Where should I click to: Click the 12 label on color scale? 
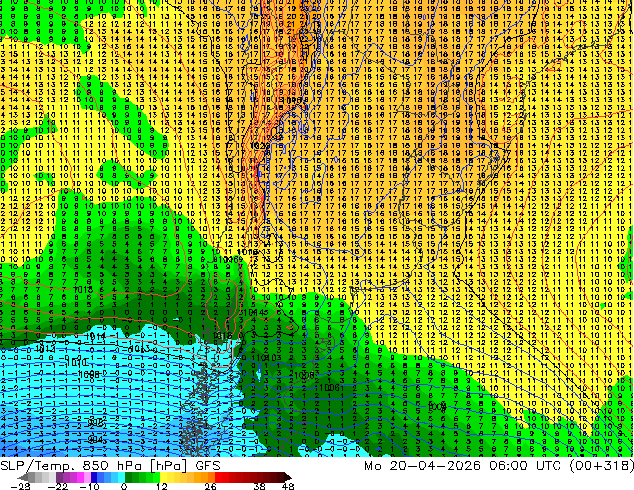(x=162, y=486)
